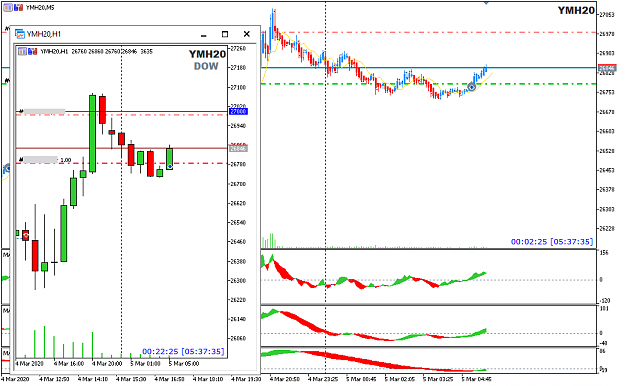
Task: Select blue diamond marker on last H1 candle
Action: tap(170, 166)
